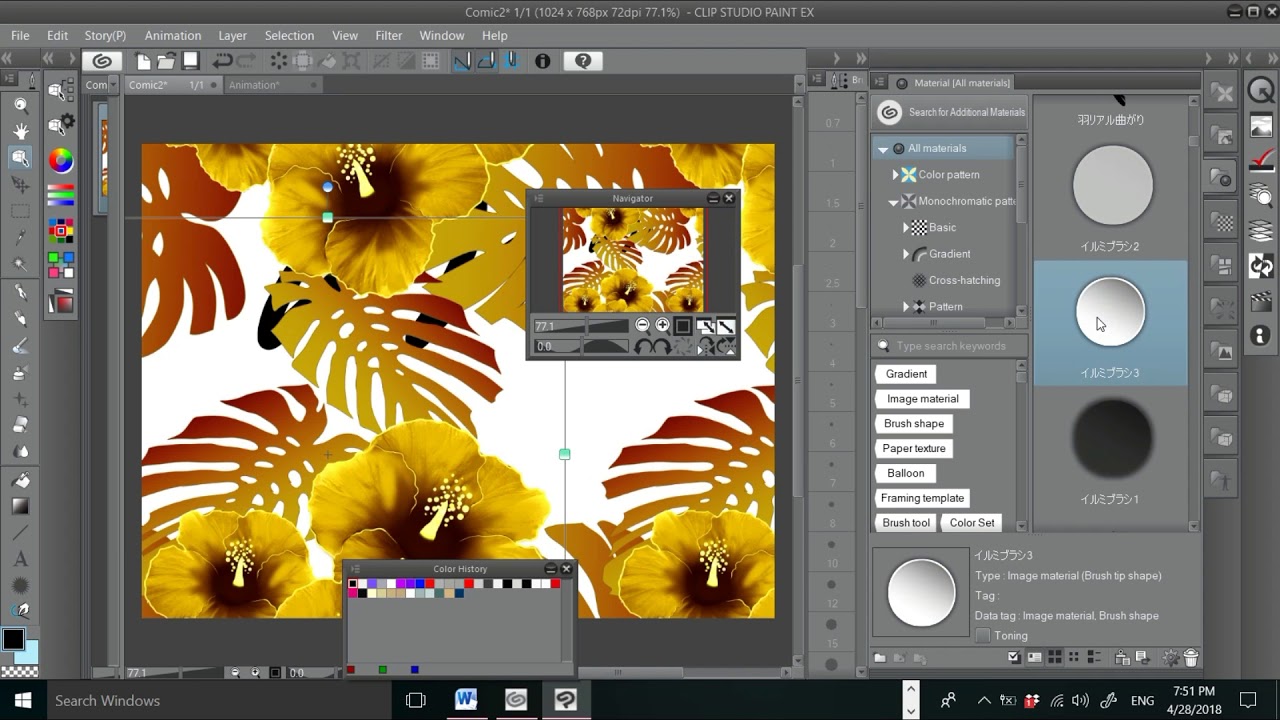Image resolution: width=1280 pixels, height=720 pixels.
Task: Open the Story(P) menu
Action: (105, 35)
